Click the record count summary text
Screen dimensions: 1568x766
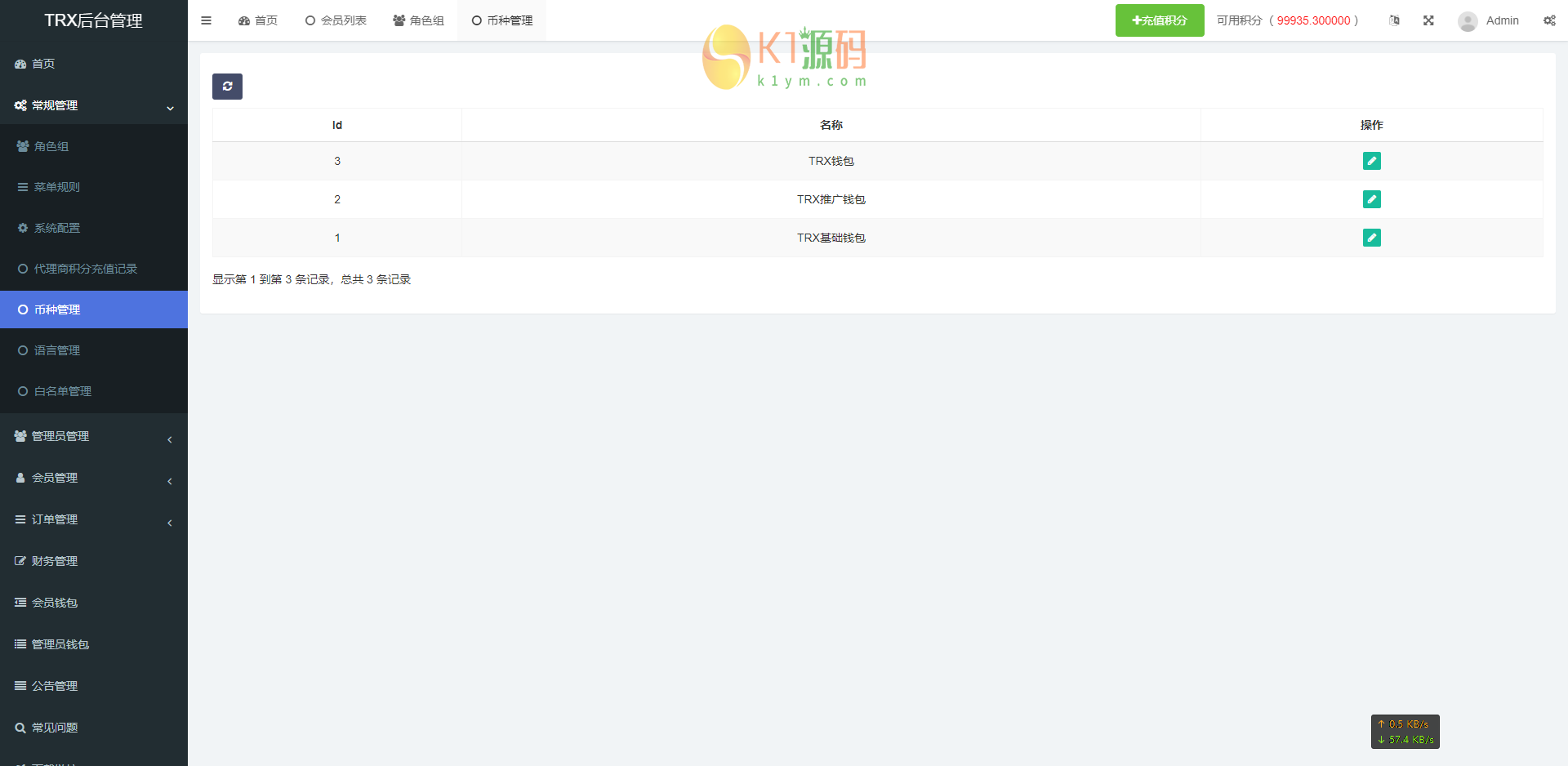coord(311,279)
